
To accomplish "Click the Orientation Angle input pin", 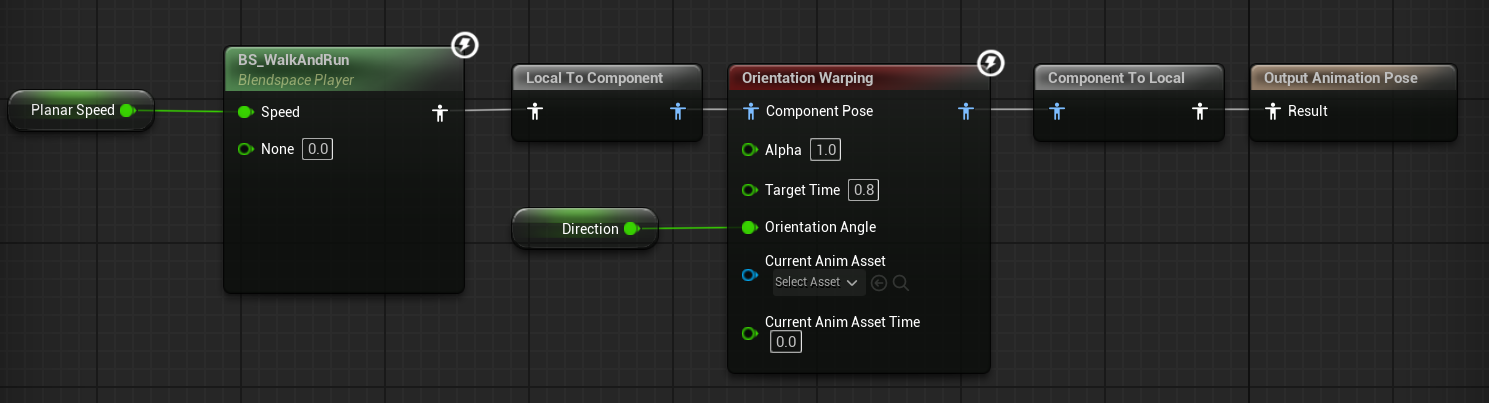I will click(x=750, y=227).
